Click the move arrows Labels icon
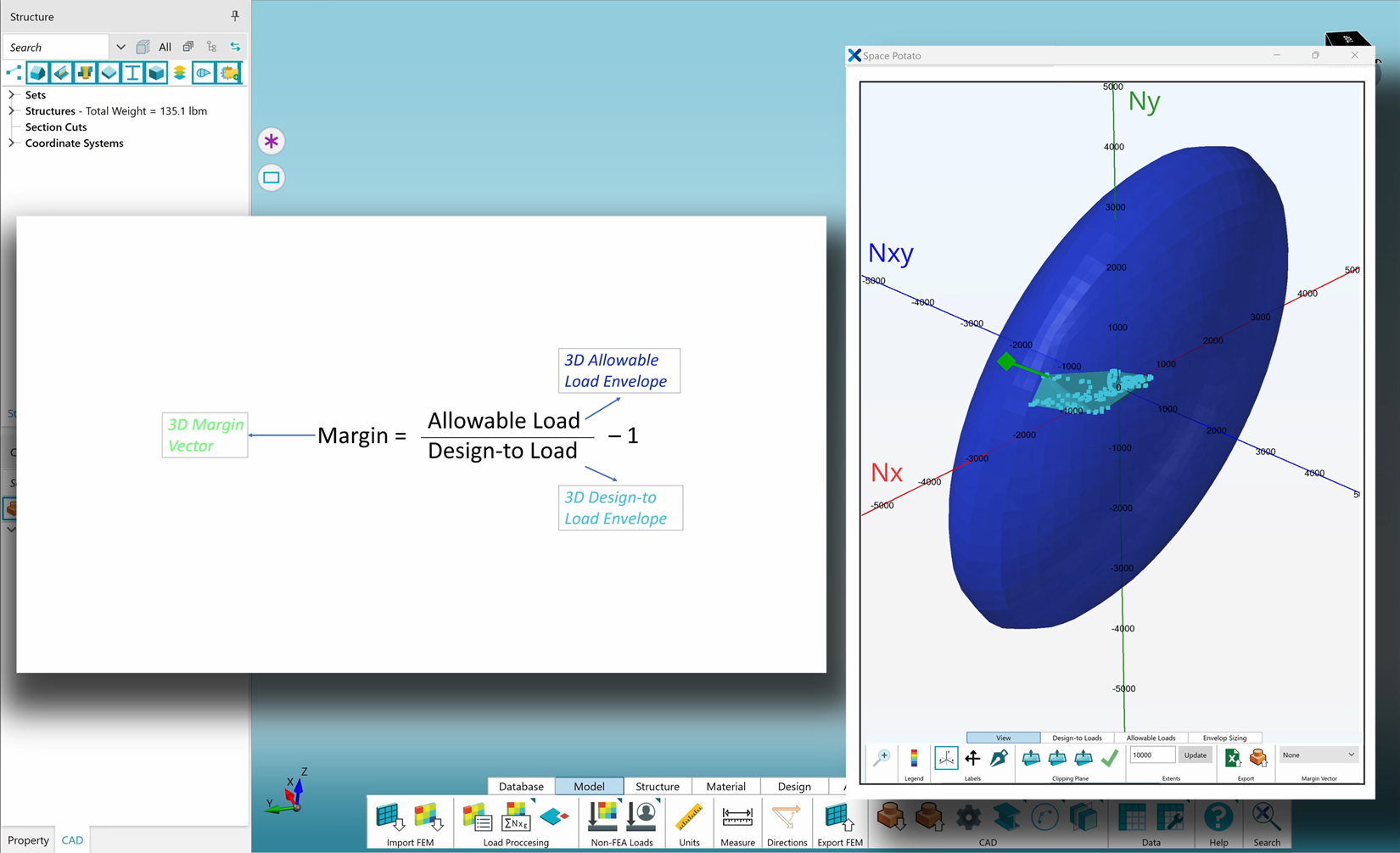Image resolution: width=1400 pixels, height=853 pixels. coord(972,757)
